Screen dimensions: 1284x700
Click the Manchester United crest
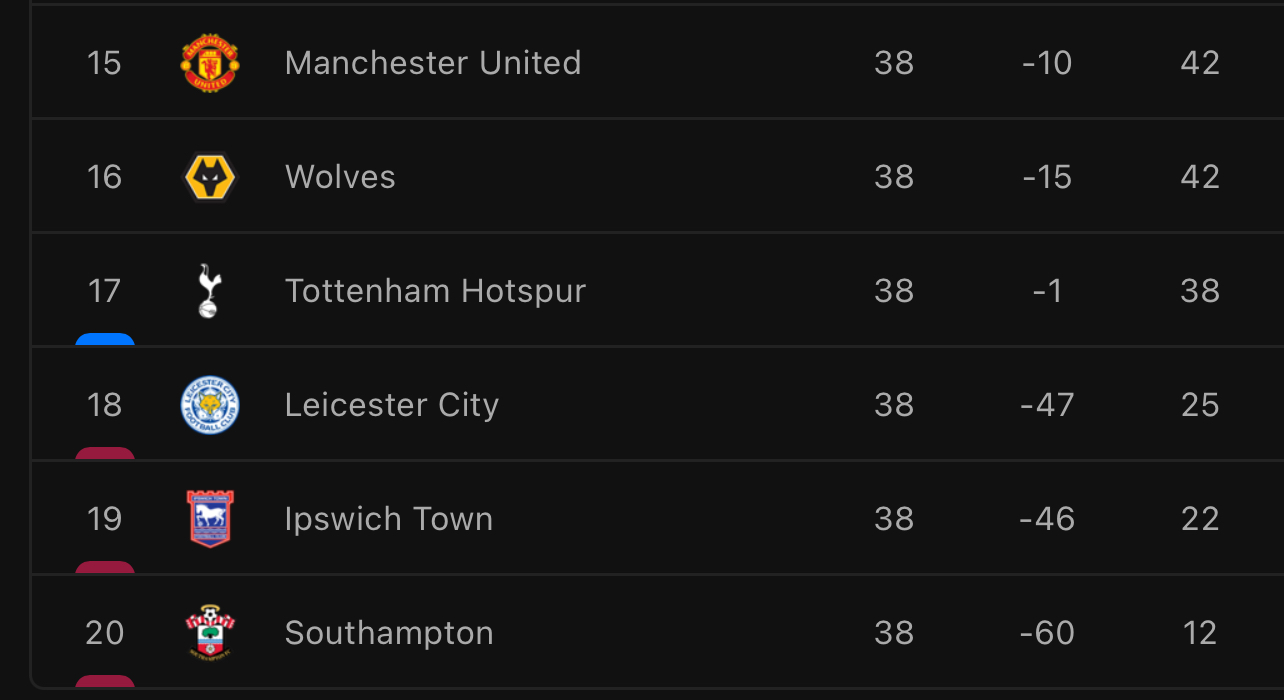point(210,63)
